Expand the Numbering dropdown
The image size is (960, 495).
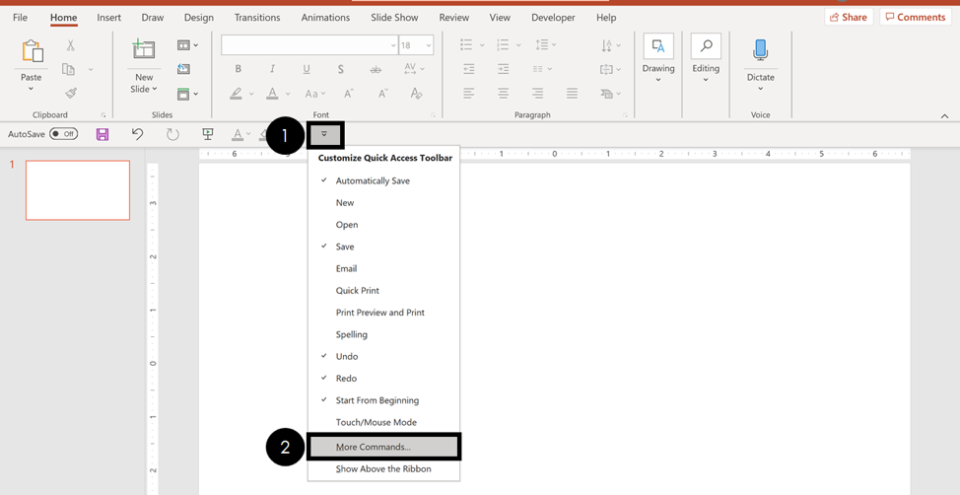518,45
